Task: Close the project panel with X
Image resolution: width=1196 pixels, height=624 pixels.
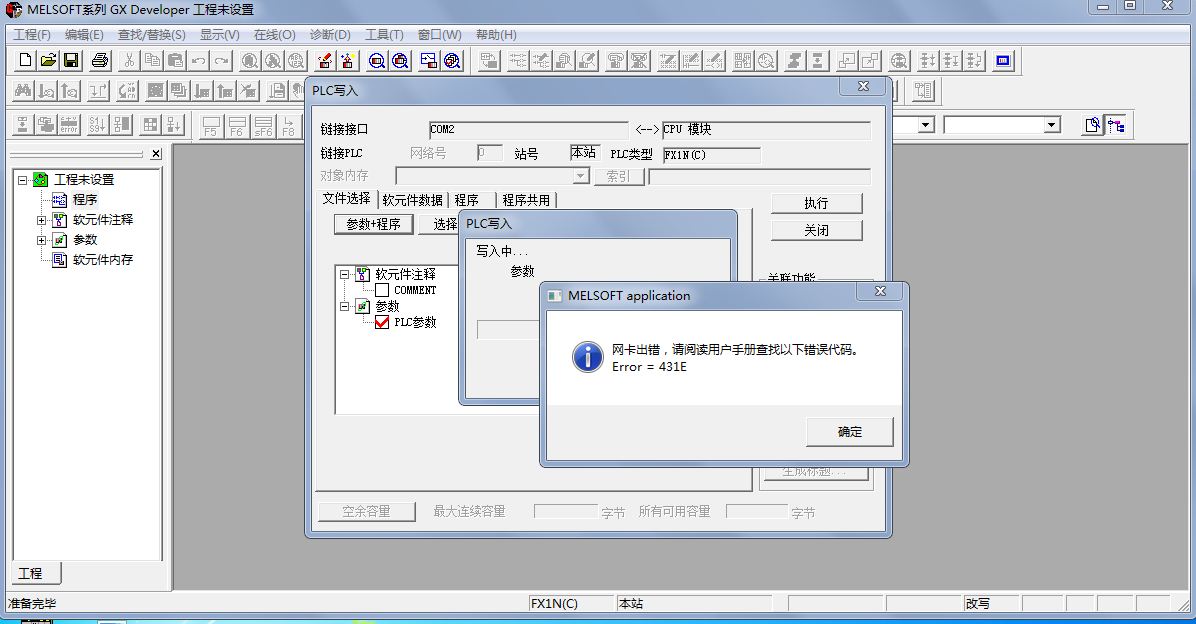Action: click(156, 154)
